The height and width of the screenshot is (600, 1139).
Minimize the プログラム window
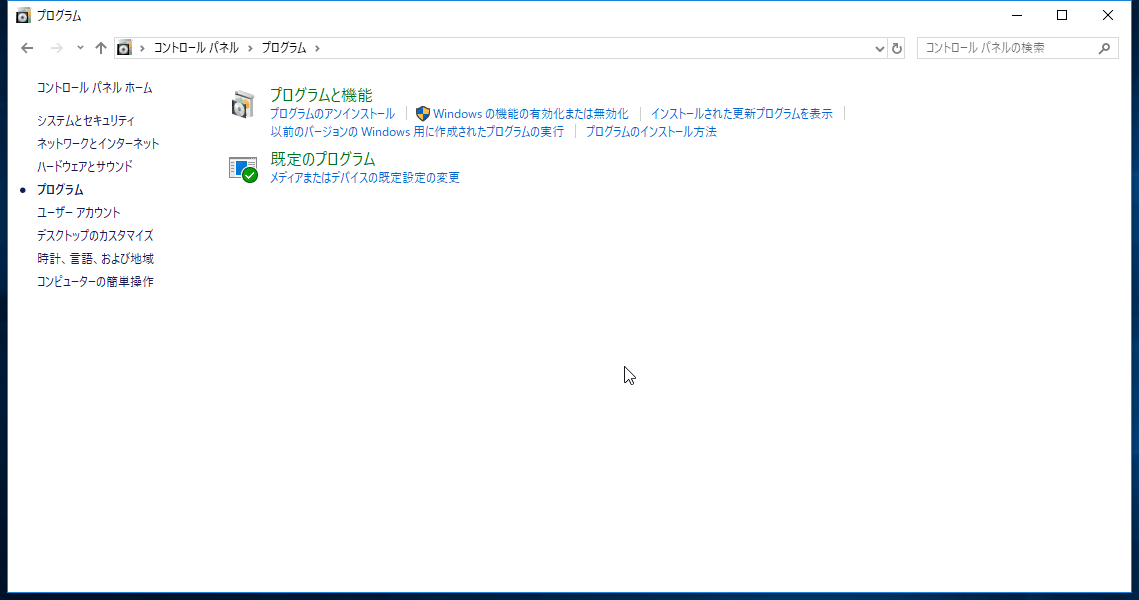(x=1017, y=15)
